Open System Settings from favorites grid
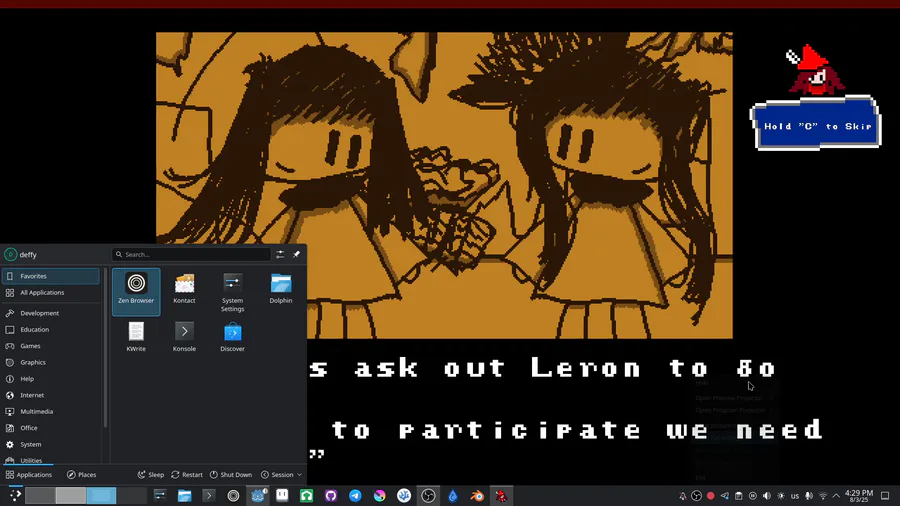The width and height of the screenshot is (900, 506). pyautogui.click(x=232, y=293)
